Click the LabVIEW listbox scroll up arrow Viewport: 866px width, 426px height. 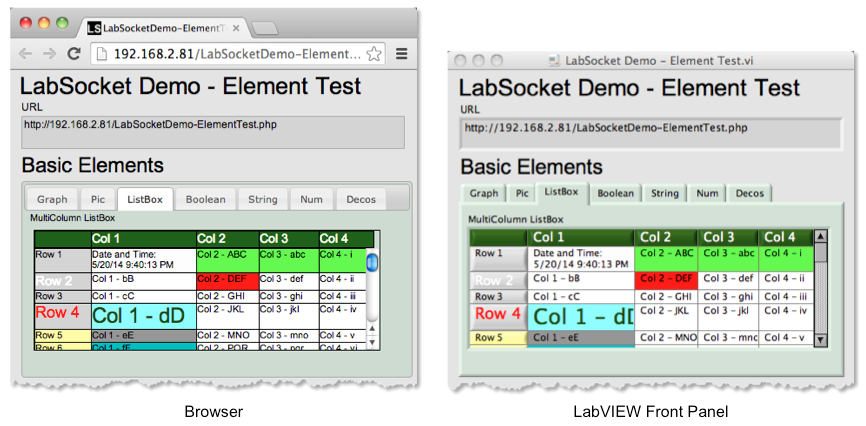coord(821,236)
